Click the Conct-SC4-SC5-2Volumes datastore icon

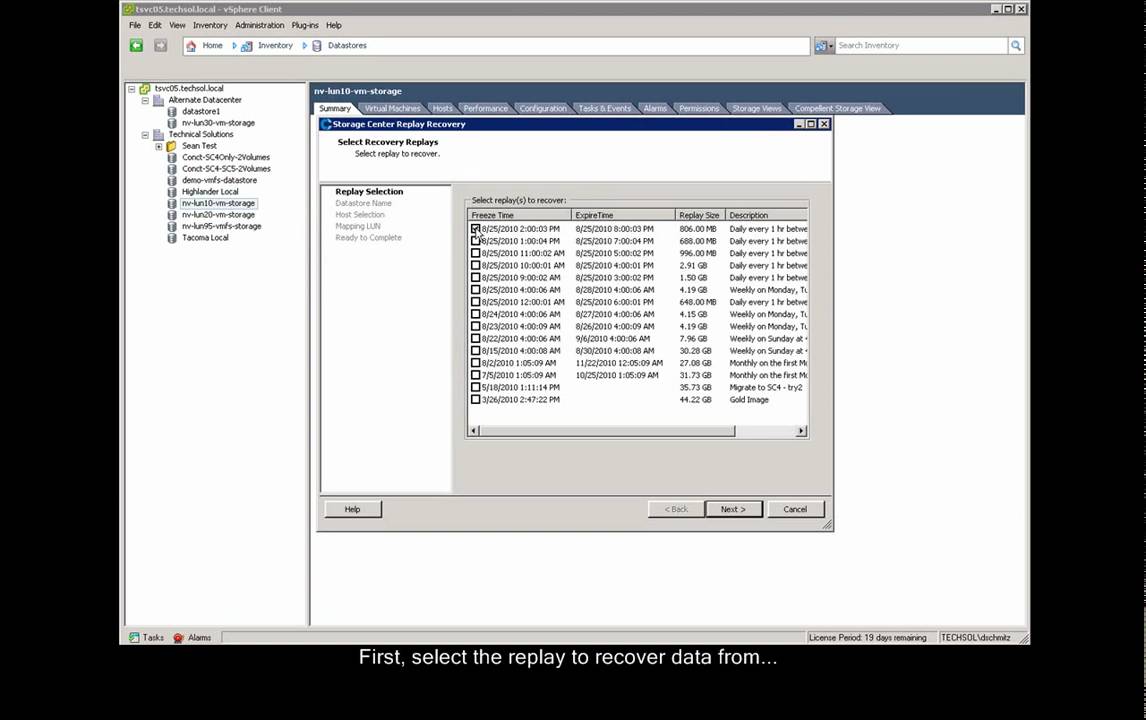coord(172,169)
